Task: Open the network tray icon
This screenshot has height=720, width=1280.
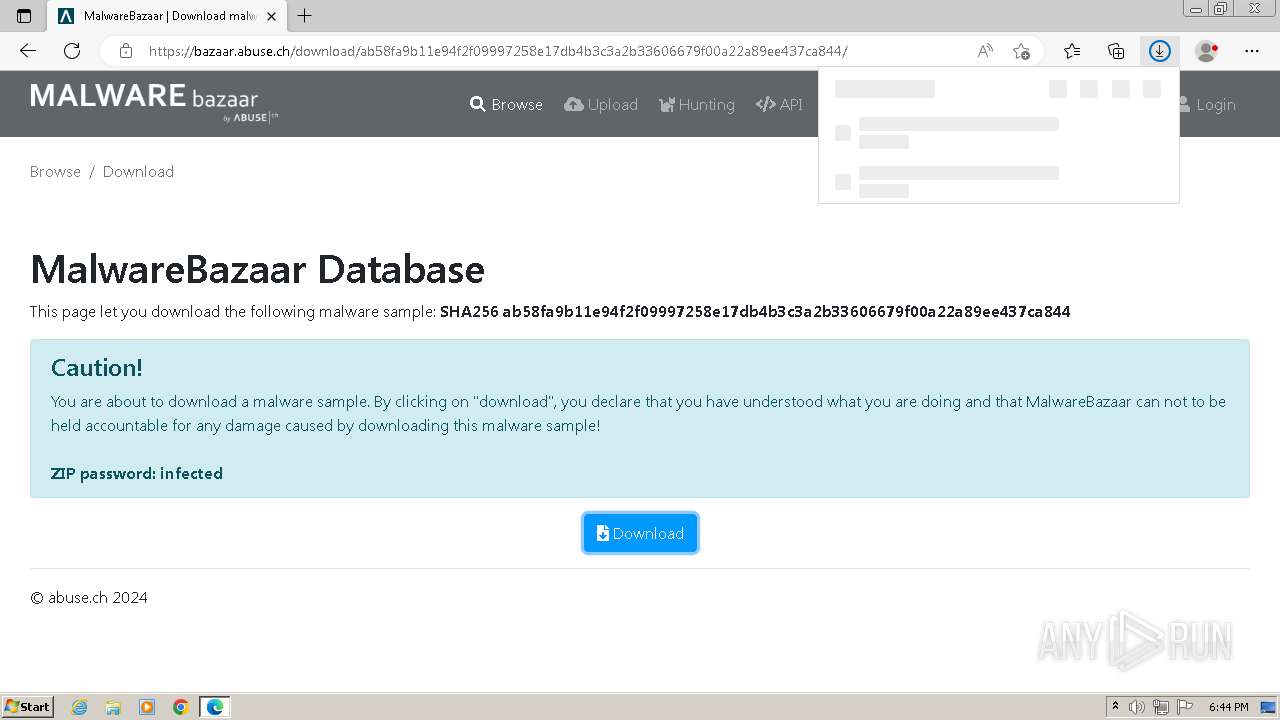Action: [1161, 707]
